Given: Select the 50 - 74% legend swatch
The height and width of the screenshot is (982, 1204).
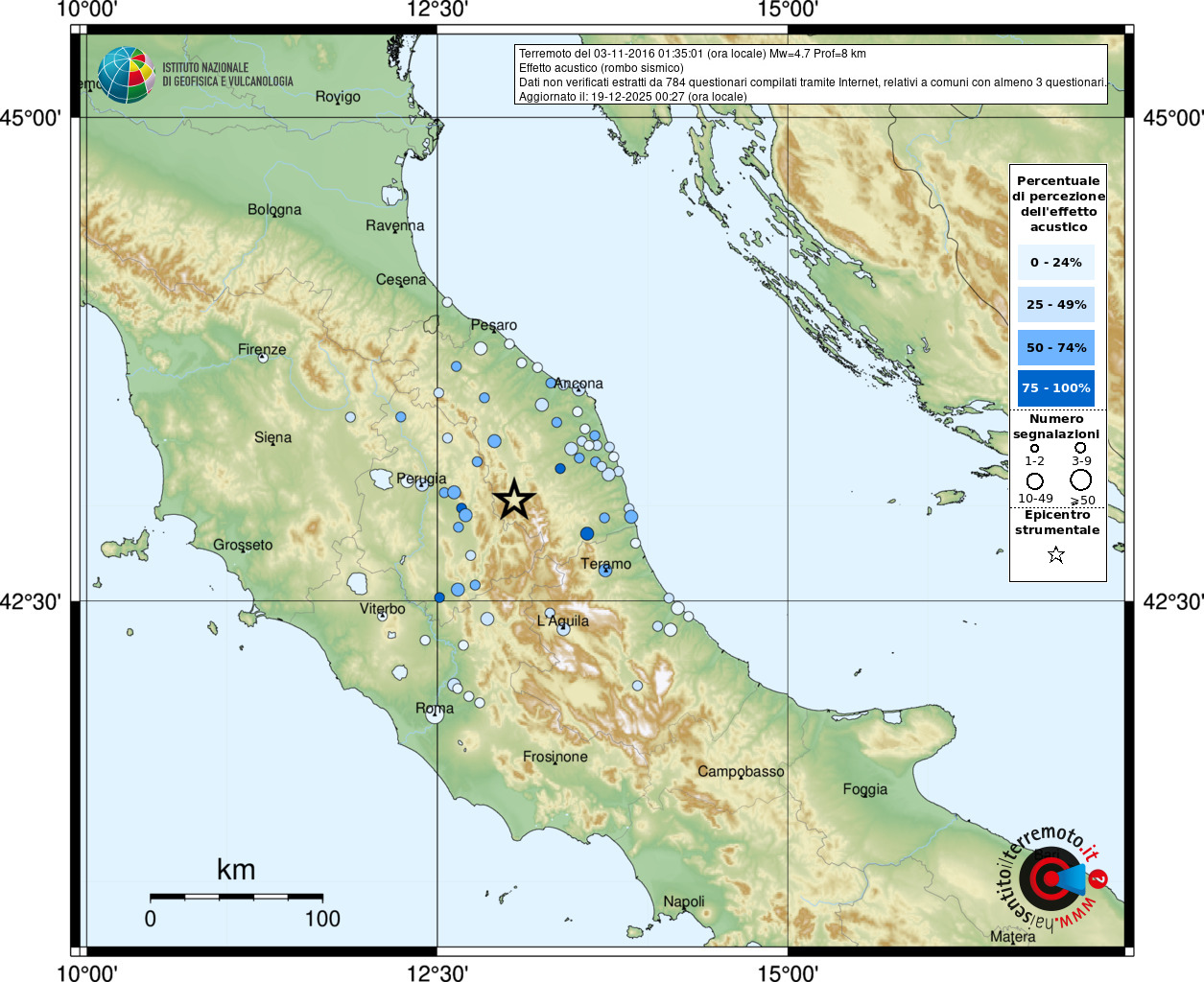Looking at the screenshot, I should point(1056,347).
